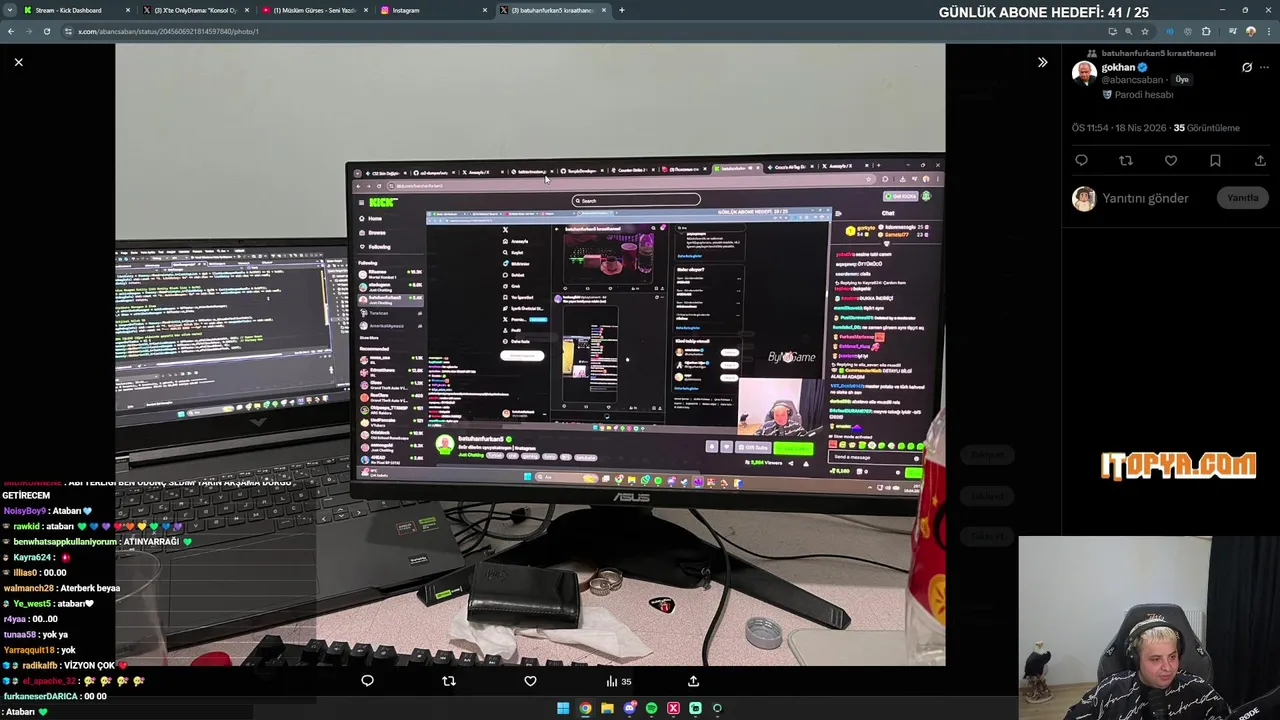Open the Chrome three-dot menu

pos(1268,31)
